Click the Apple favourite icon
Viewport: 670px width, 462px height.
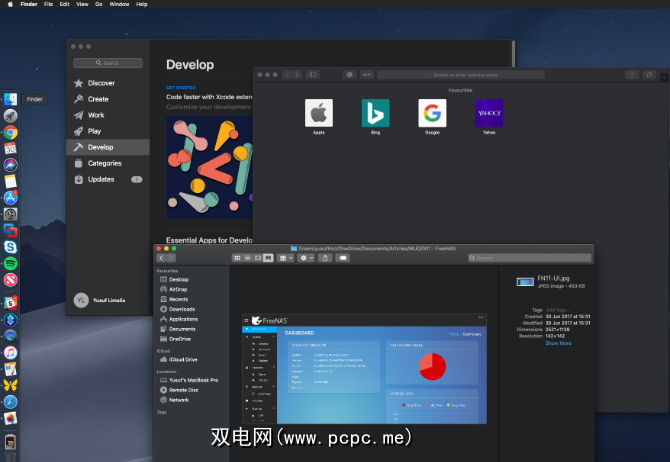(x=318, y=113)
